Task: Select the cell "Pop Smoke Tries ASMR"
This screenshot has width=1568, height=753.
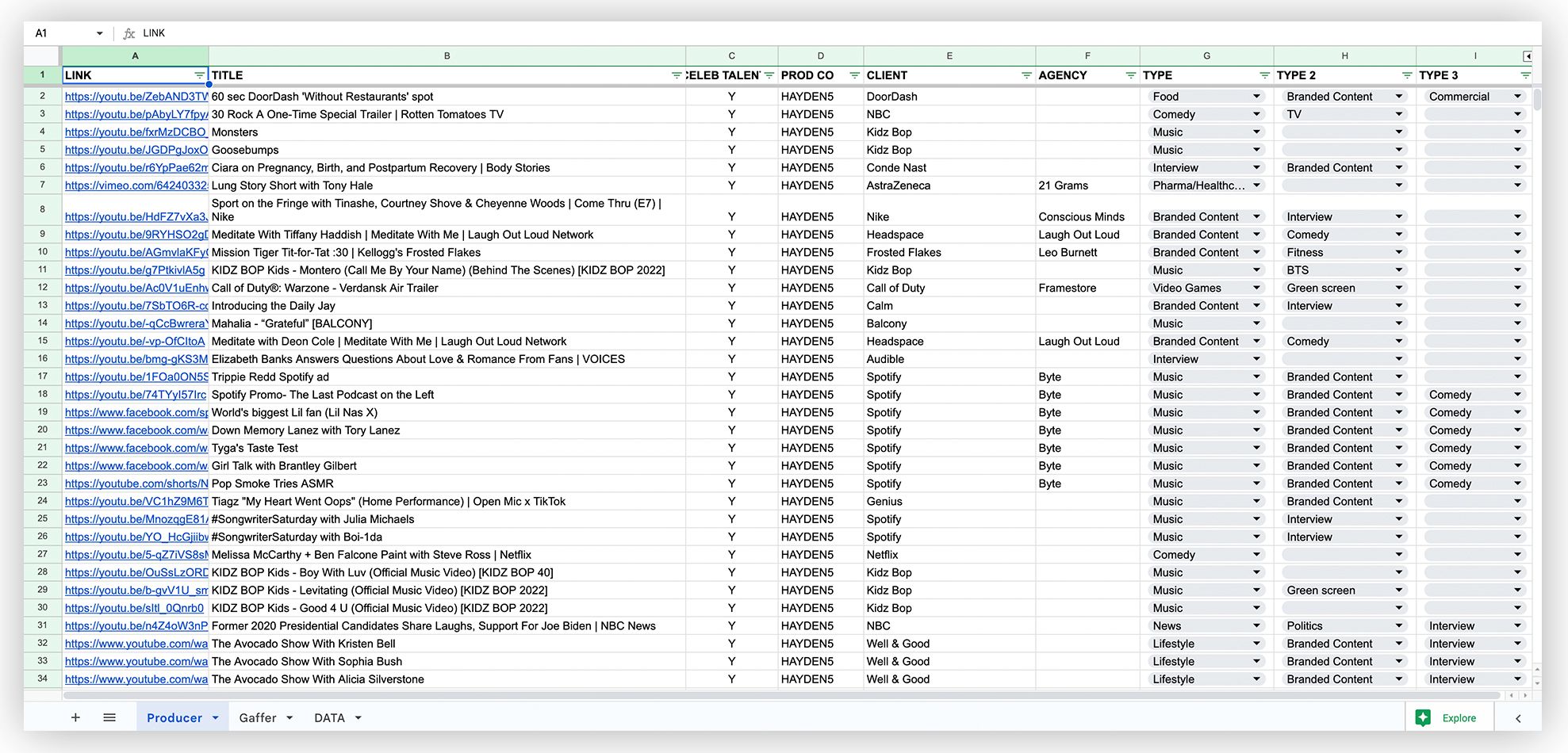Action: click(x=447, y=484)
